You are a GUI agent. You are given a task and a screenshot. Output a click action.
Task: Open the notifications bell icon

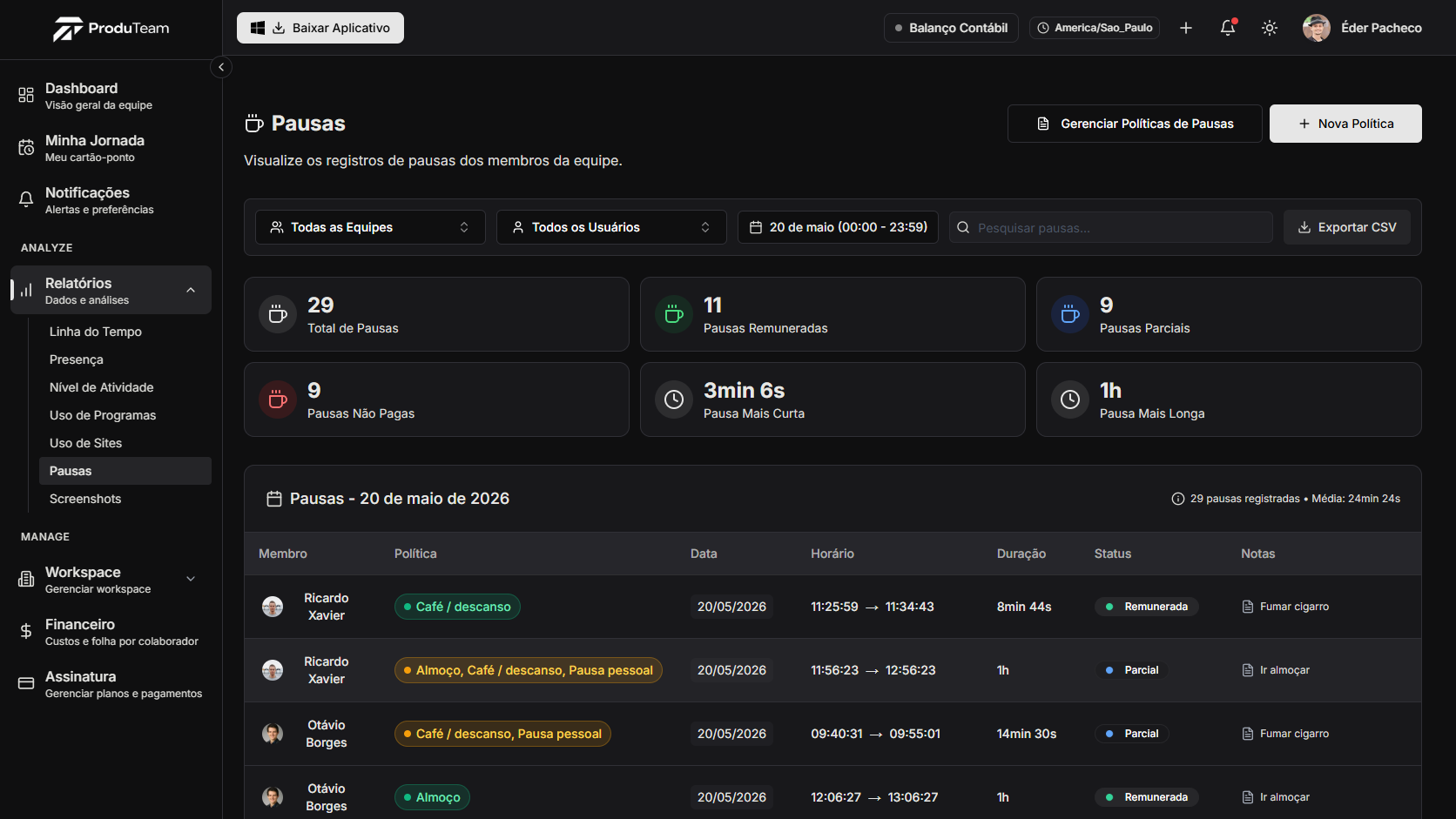pyautogui.click(x=1228, y=28)
